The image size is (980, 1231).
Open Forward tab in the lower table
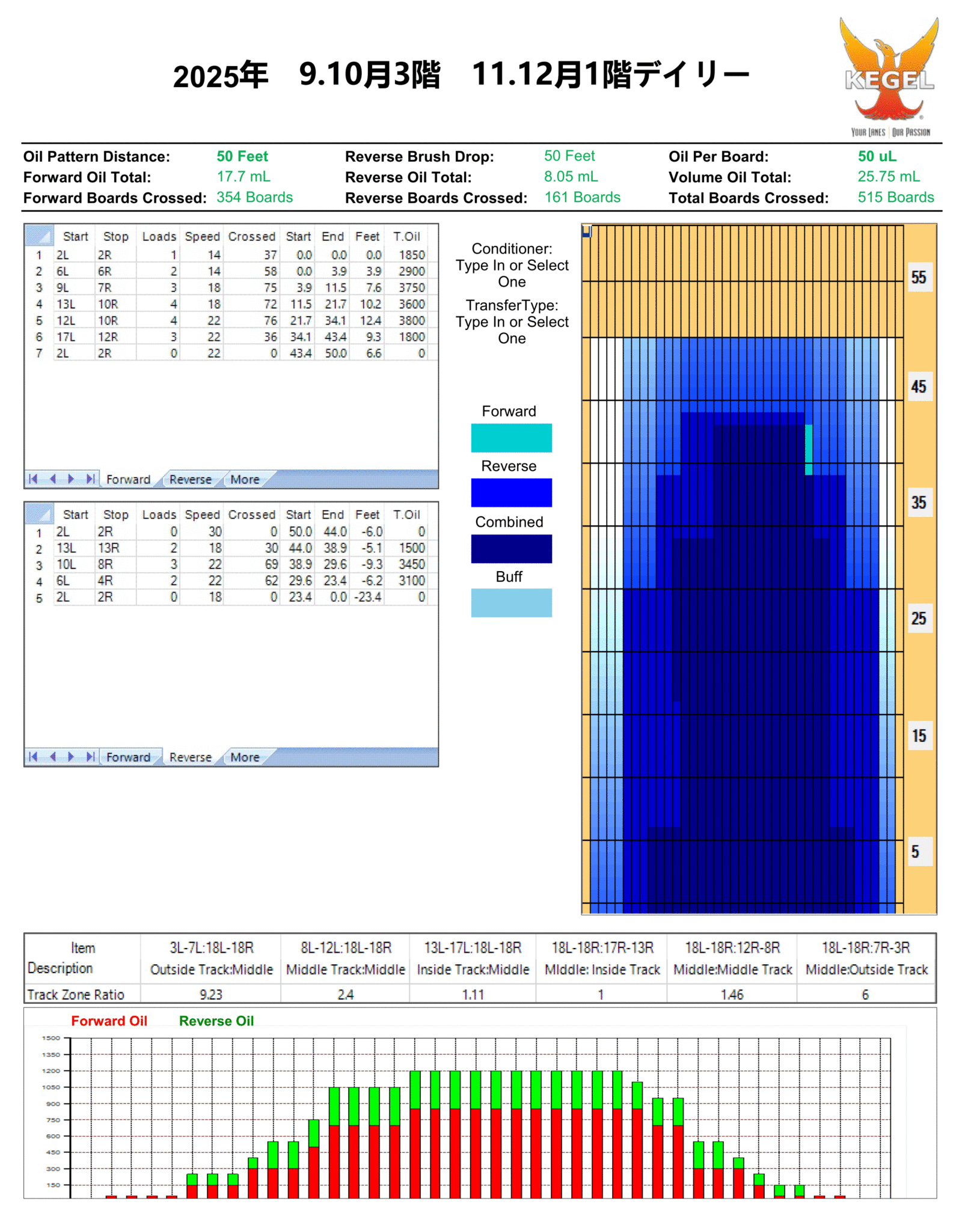(128, 757)
